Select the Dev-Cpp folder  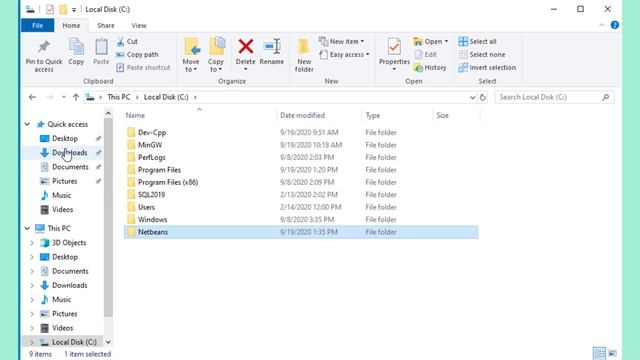point(152,133)
